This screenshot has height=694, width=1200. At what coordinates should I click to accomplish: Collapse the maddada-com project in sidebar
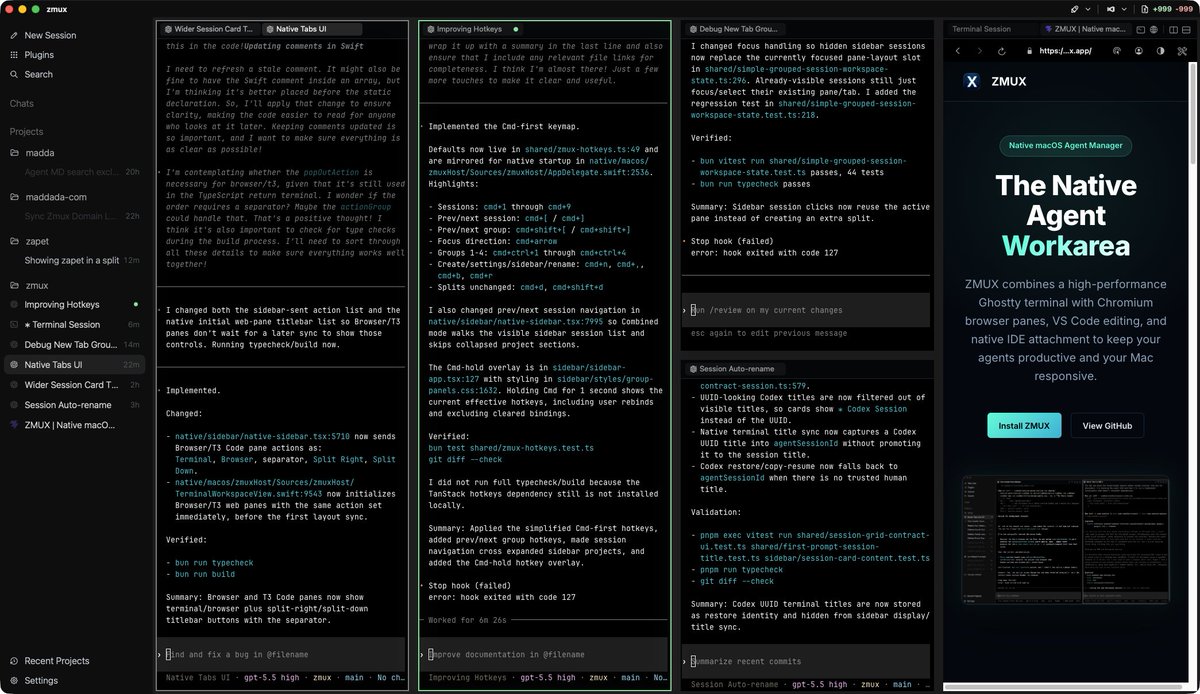click(x=56, y=197)
